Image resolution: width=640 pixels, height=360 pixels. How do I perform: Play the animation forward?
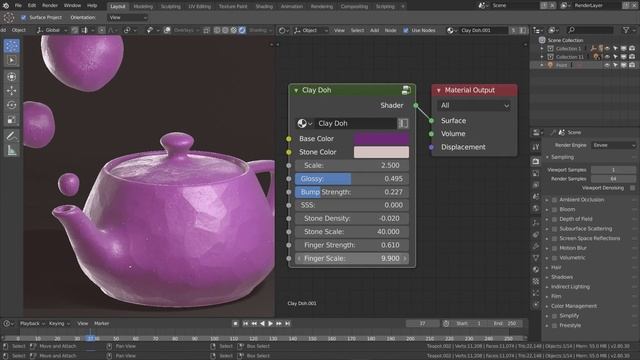[x=270, y=323]
